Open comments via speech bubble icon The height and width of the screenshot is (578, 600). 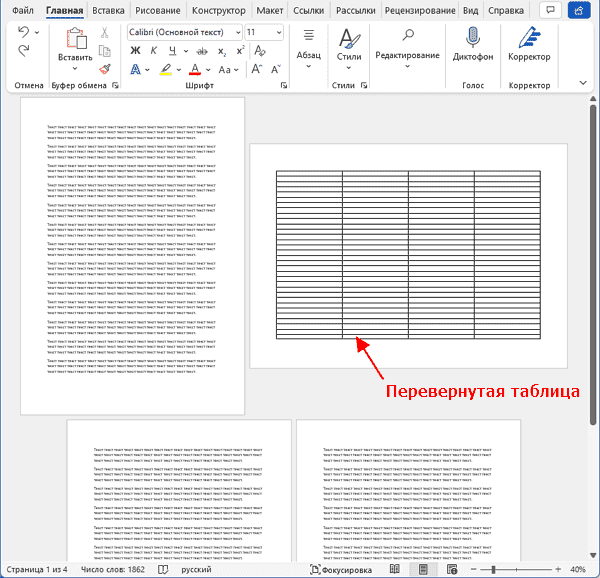547,10
